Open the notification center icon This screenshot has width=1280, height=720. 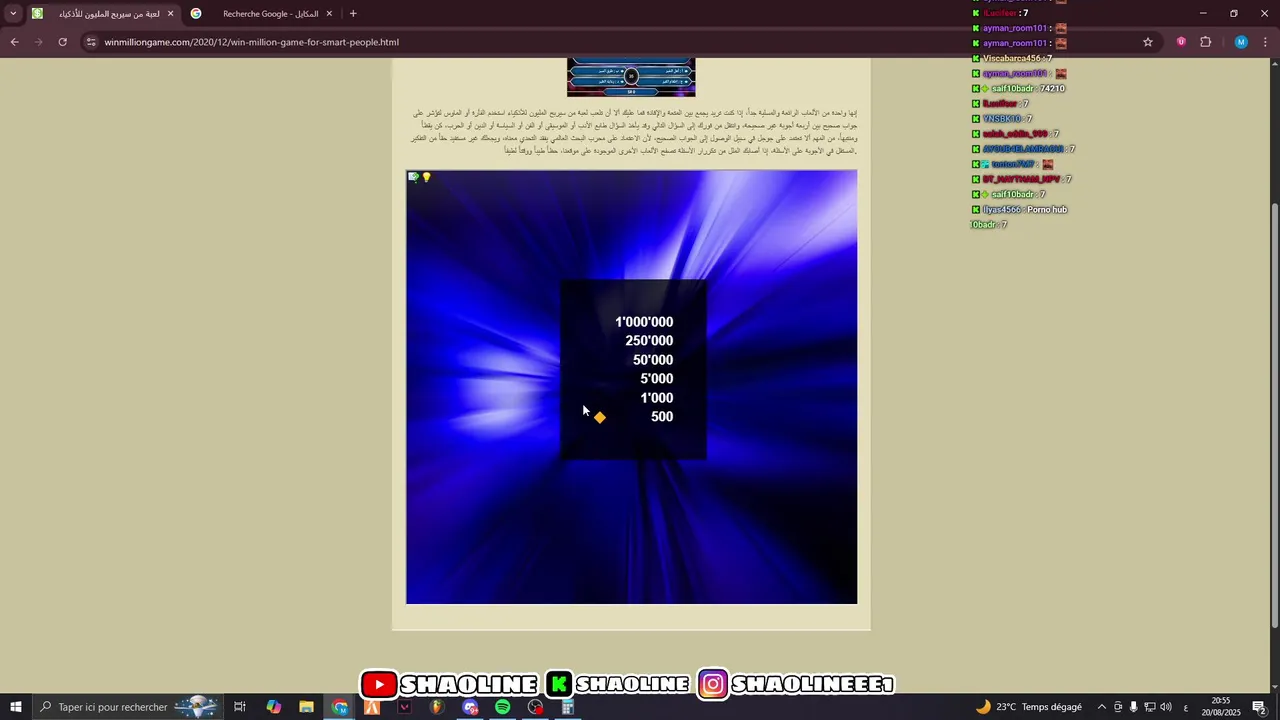click(1259, 707)
